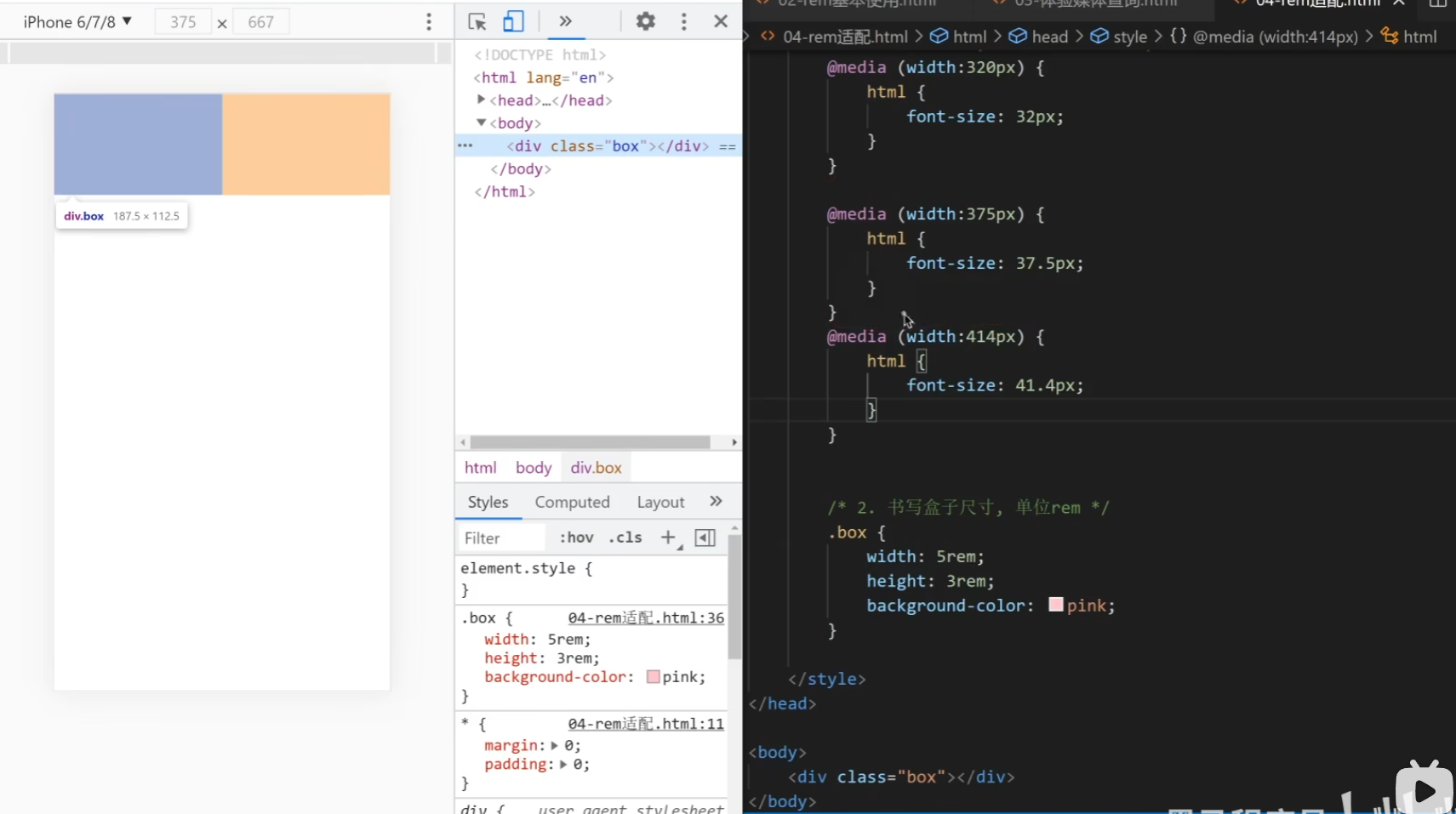The height and width of the screenshot is (814, 1456).
Task: Select html in the DOM breadcrumb
Action: pyautogui.click(x=480, y=468)
